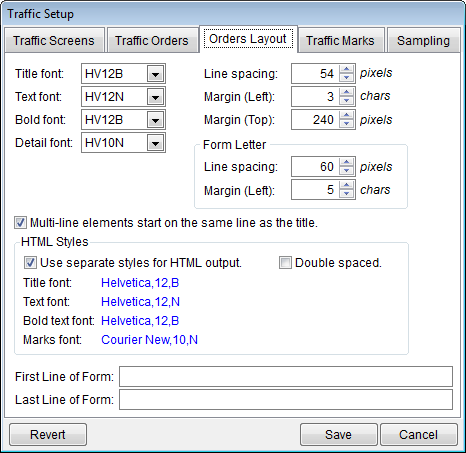Decrease Line spacing 54 with down arrow
Screen dimensions: 466x453
(347, 78)
